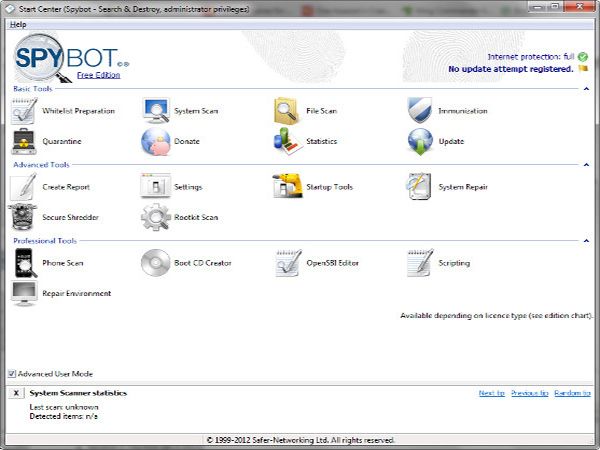600x450 pixels.
Task: Open Create Report pen icon
Action: tap(23, 187)
